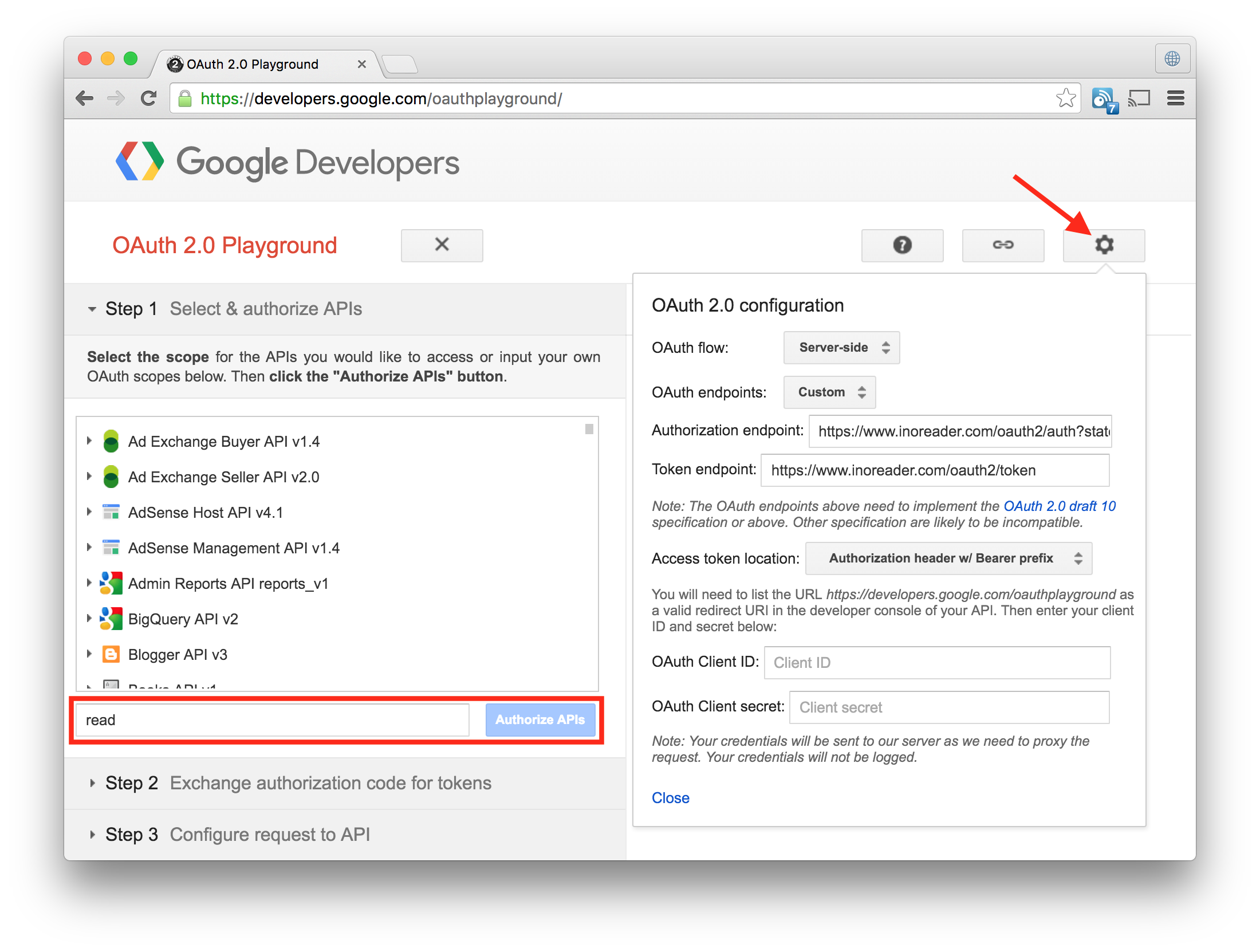Click the Ad Exchange Buyer API icon
The height and width of the screenshot is (952, 1260).
pyautogui.click(x=111, y=442)
